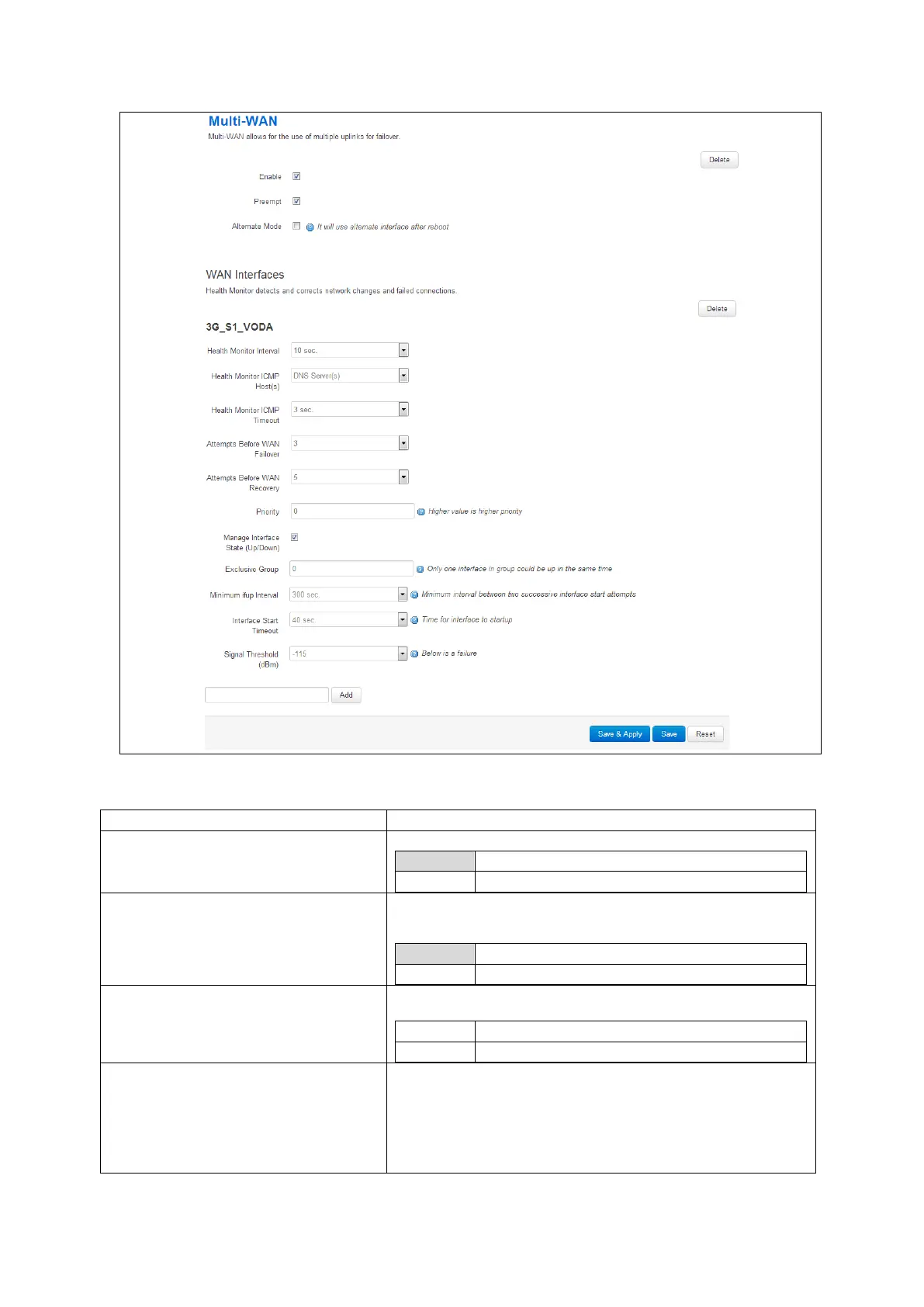The height and width of the screenshot is (1307, 924).
Task: Open the Interface Start Timeout dropdown
Action: point(348,620)
